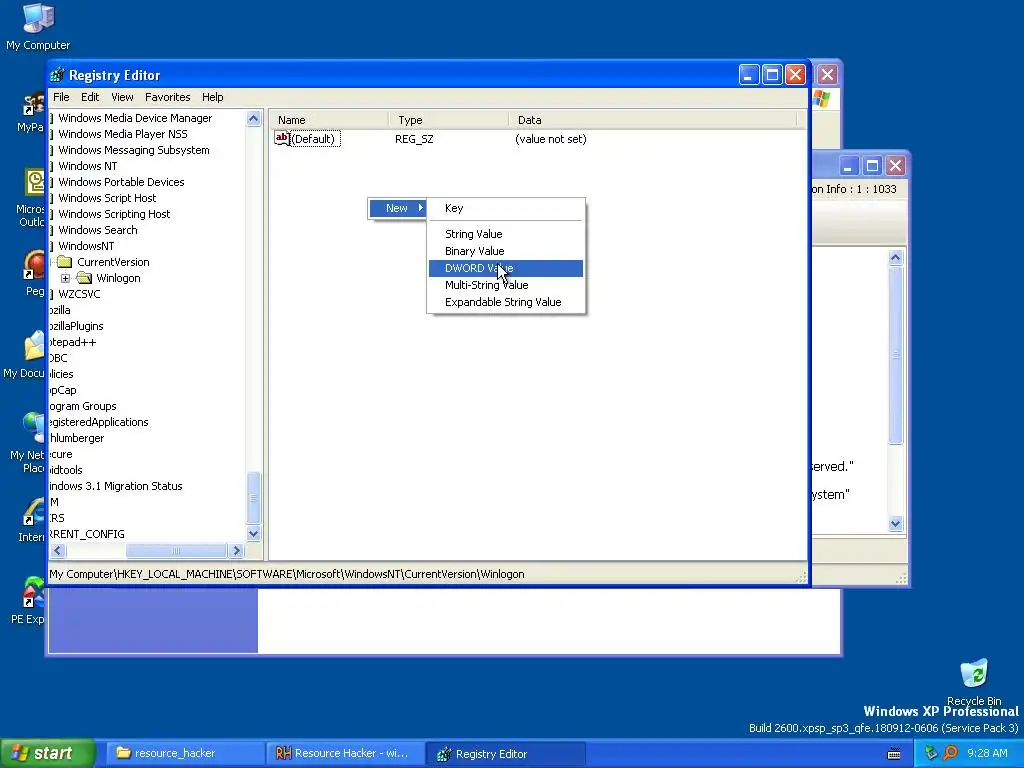1024x768 pixels.
Task: Open the Edit menu in Registry Editor
Action: [x=90, y=97]
